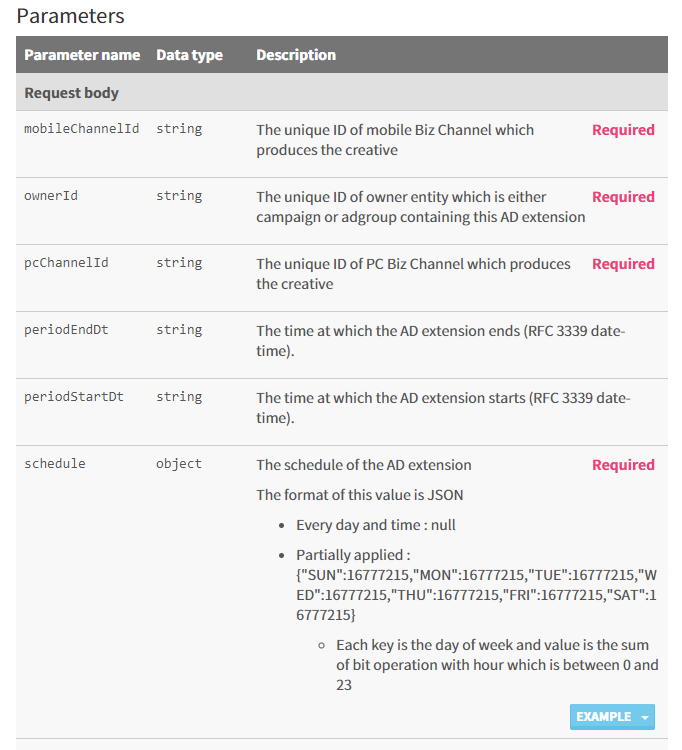
Task: Click the Data type column header
Action: click(189, 55)
